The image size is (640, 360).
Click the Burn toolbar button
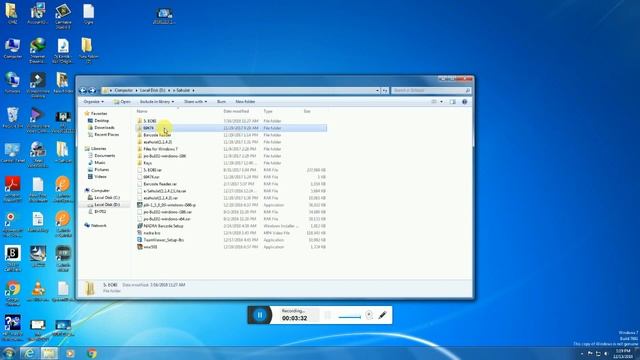click(x=221, y=102)
